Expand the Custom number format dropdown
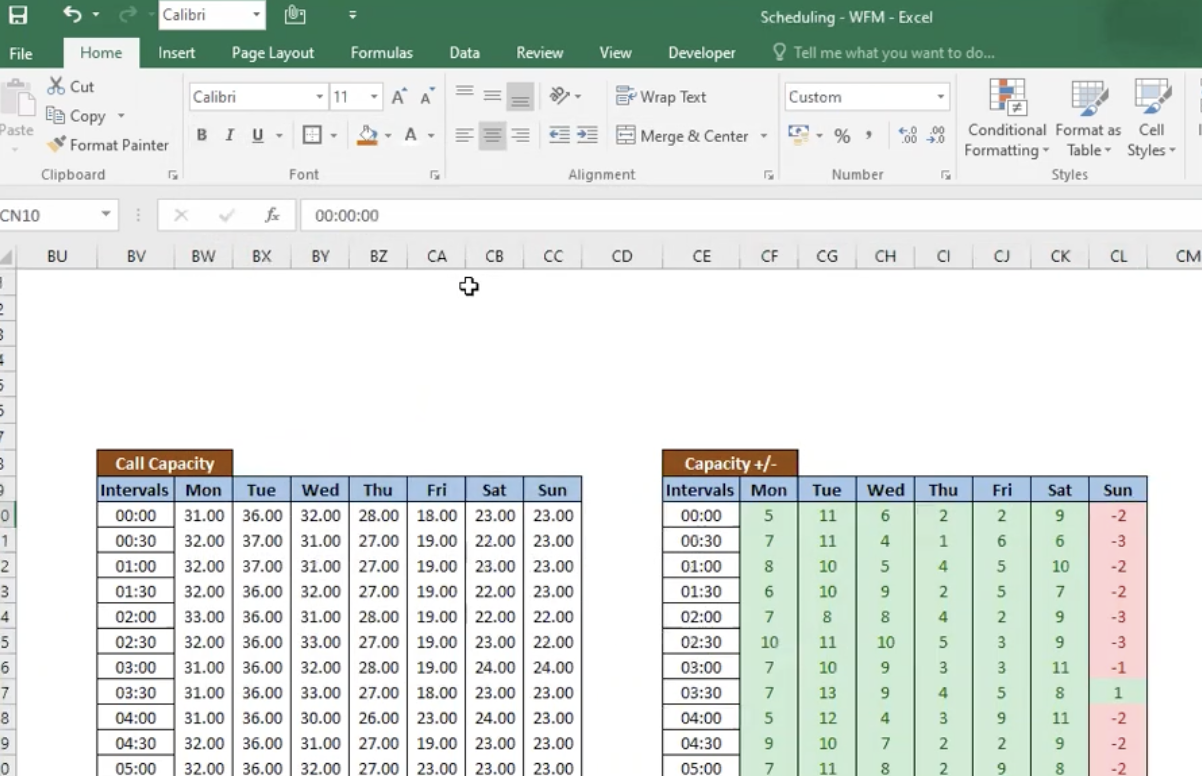 point(940,97)
